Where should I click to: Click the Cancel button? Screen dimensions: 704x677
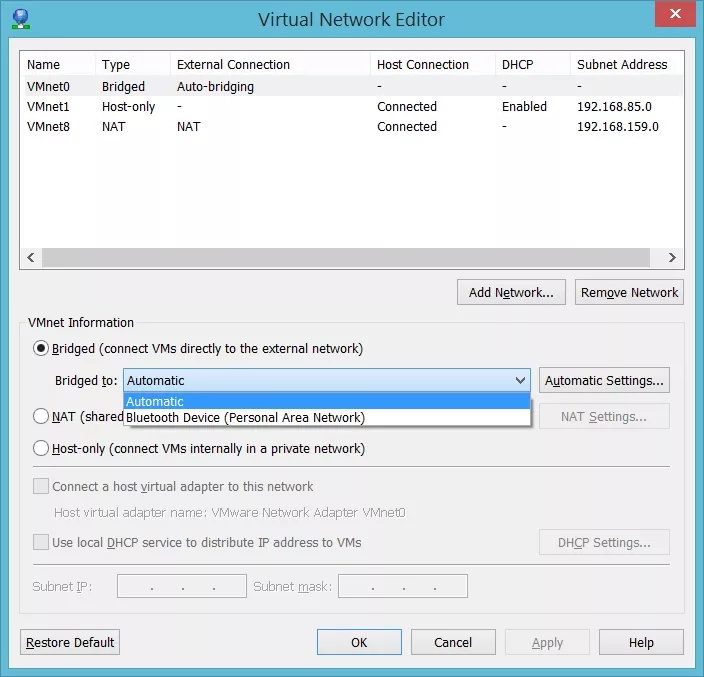coord(453,642)
